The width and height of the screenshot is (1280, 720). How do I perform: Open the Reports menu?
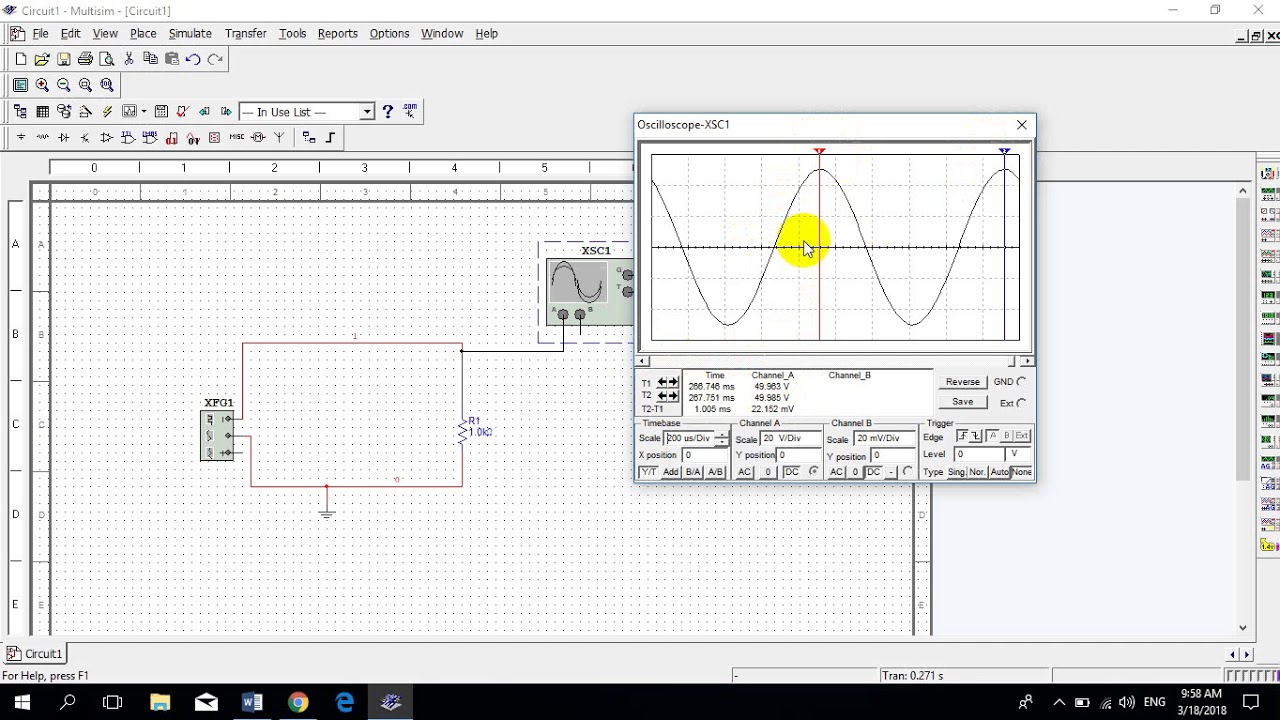[337, 33]
